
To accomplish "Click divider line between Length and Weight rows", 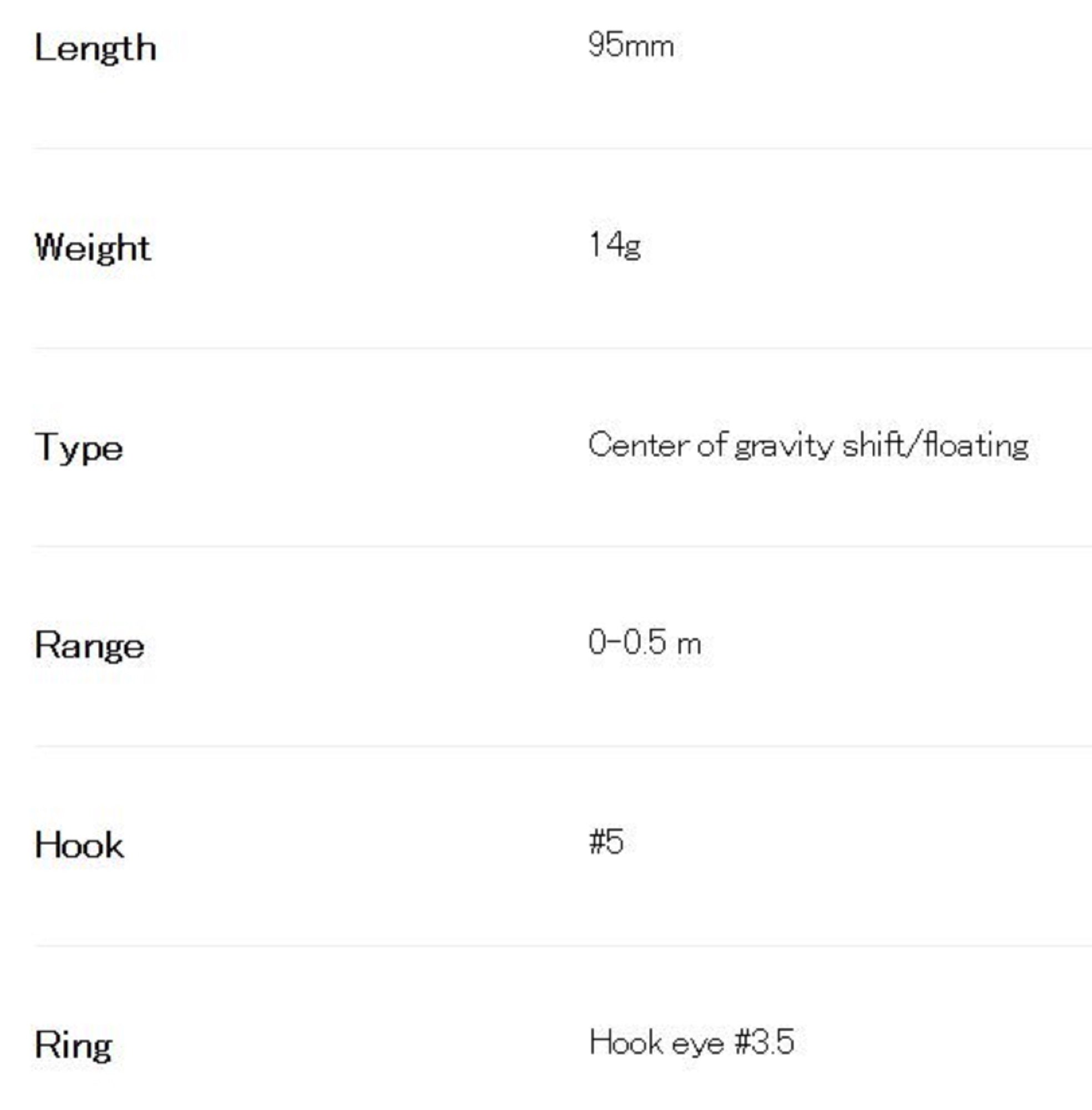I will [562, 149].
